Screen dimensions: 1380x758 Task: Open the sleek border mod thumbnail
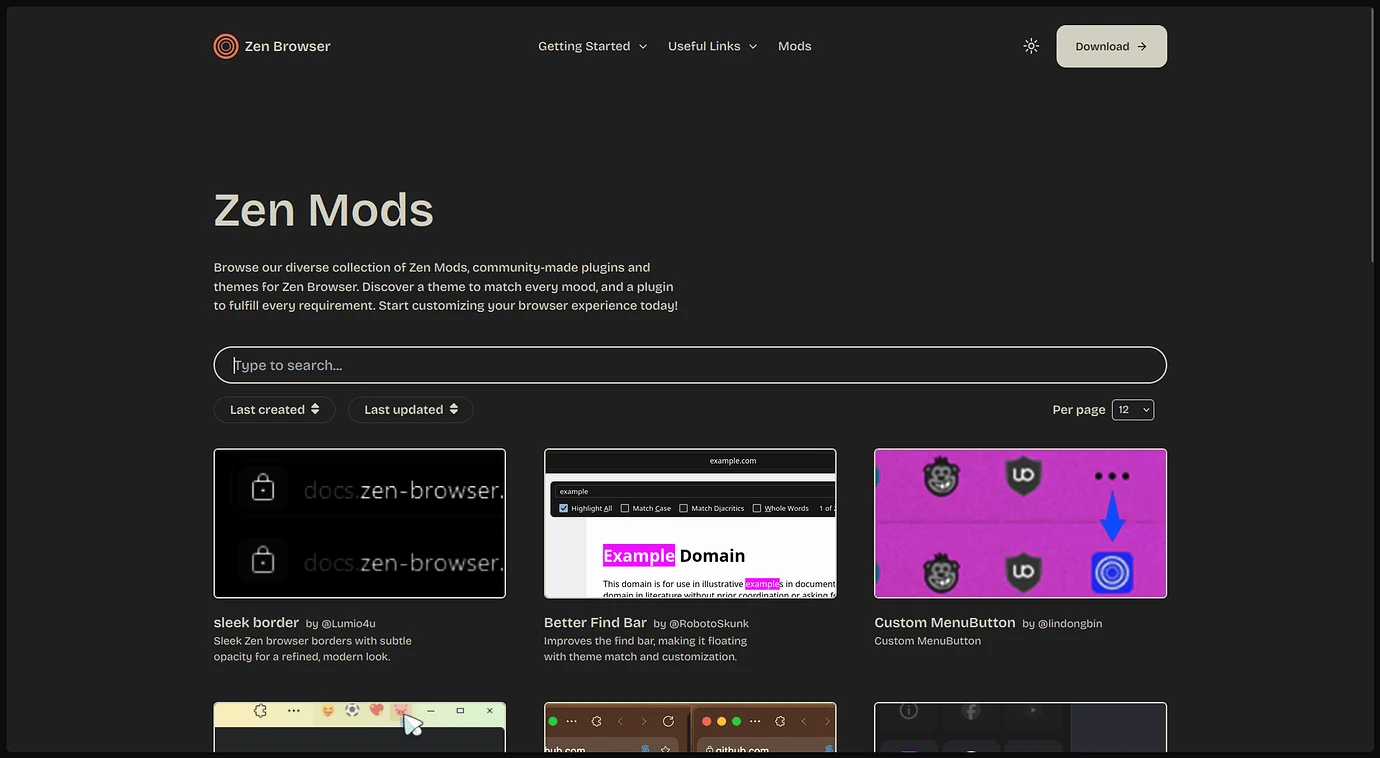[x=359, y=523]
